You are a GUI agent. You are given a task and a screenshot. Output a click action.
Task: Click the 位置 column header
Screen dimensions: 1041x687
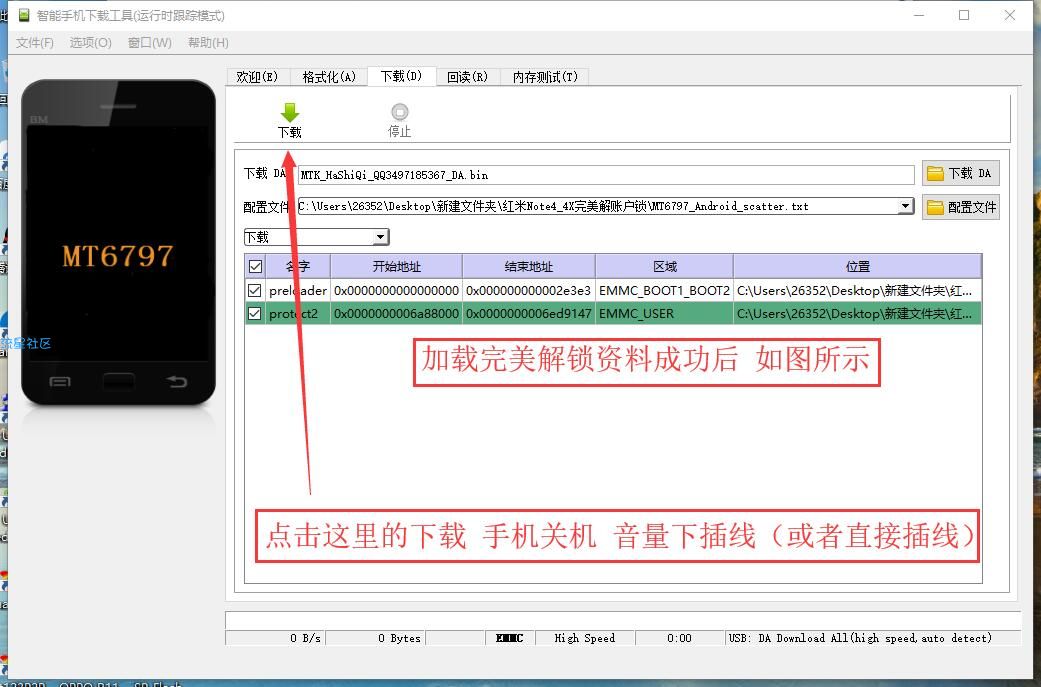click(857, 267)
